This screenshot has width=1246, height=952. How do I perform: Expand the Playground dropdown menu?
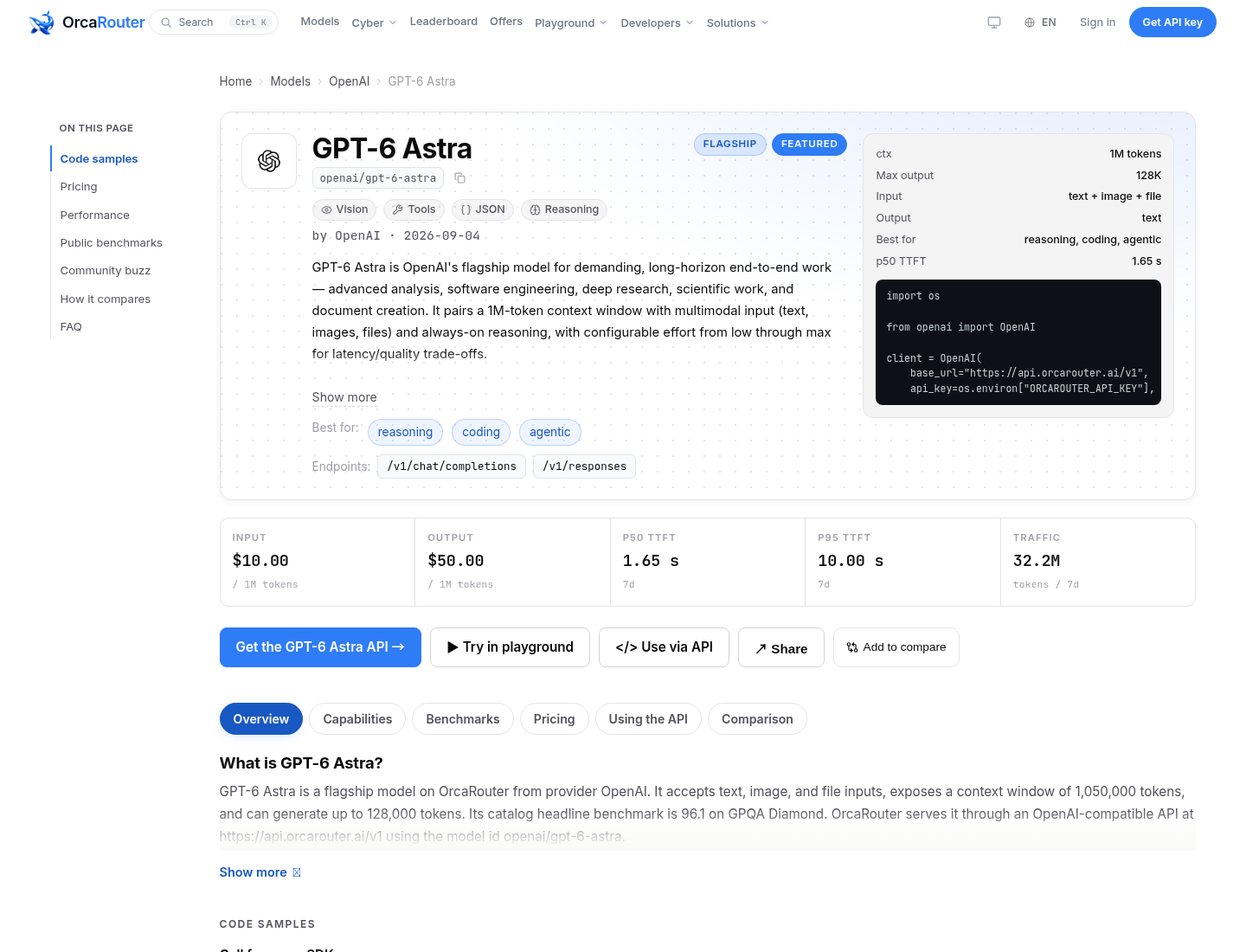pos(571,23)
